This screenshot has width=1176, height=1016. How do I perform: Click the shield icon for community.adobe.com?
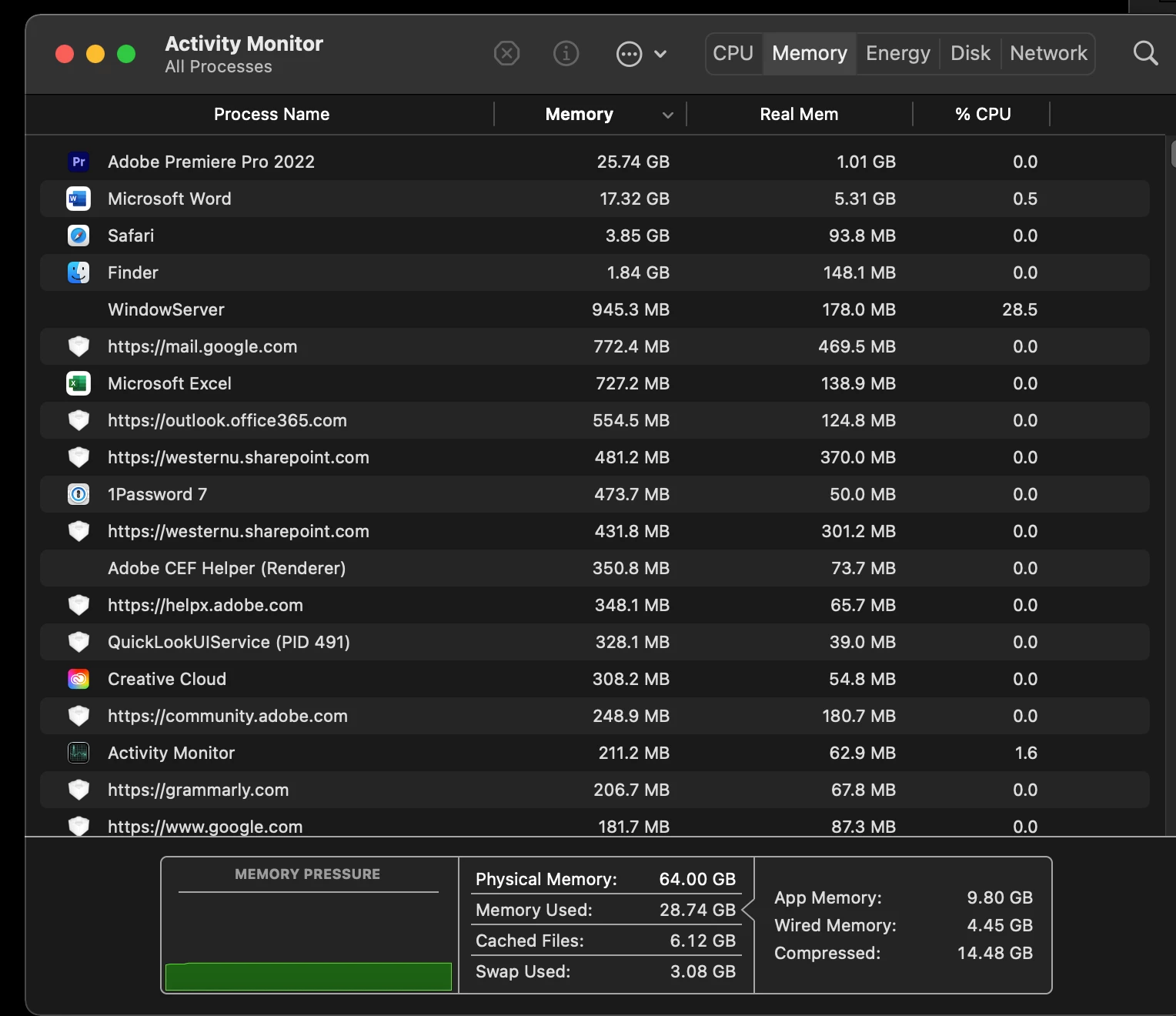[79, 716]
